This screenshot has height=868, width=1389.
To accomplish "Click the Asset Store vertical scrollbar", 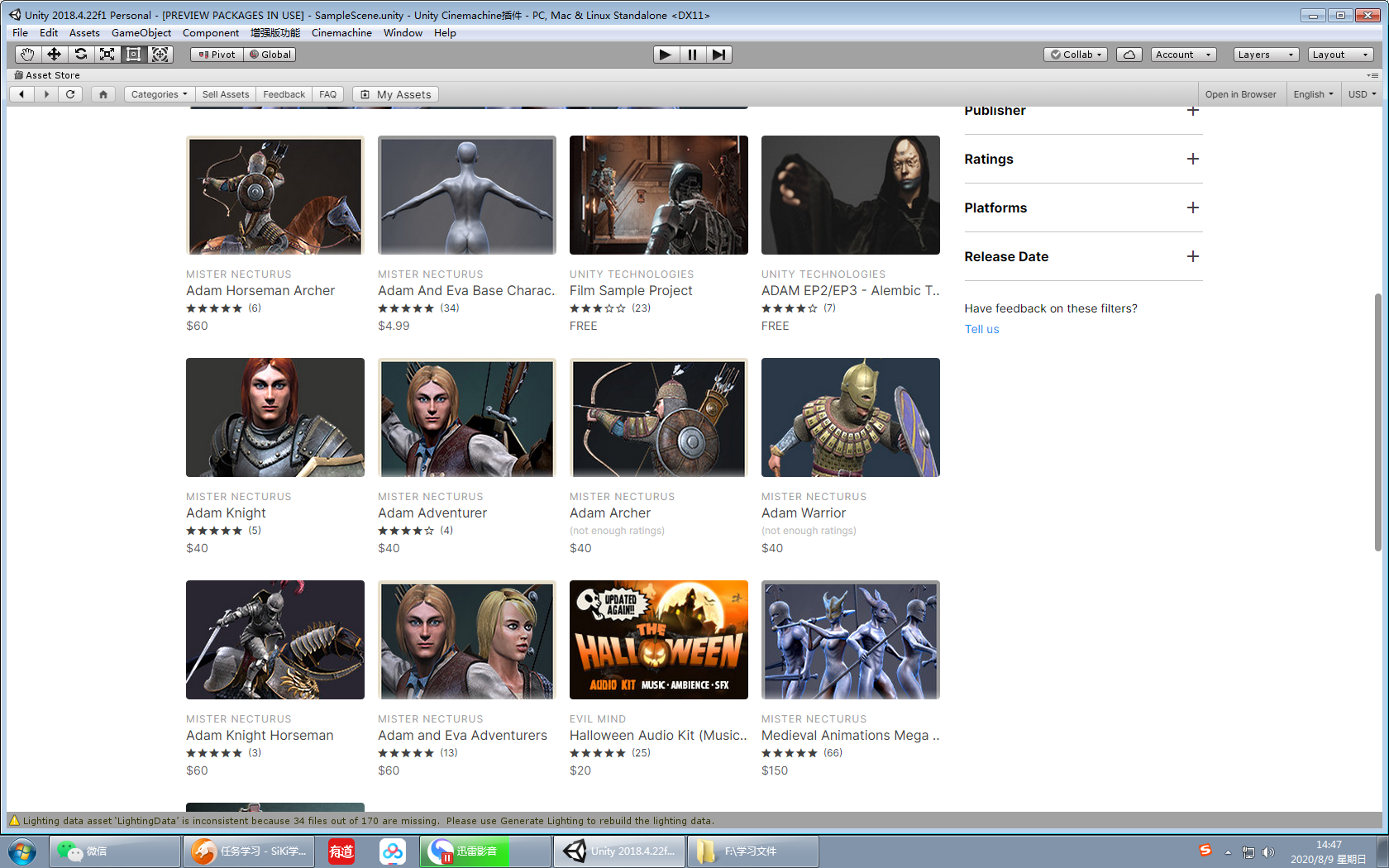I will tap(1377, 422).
